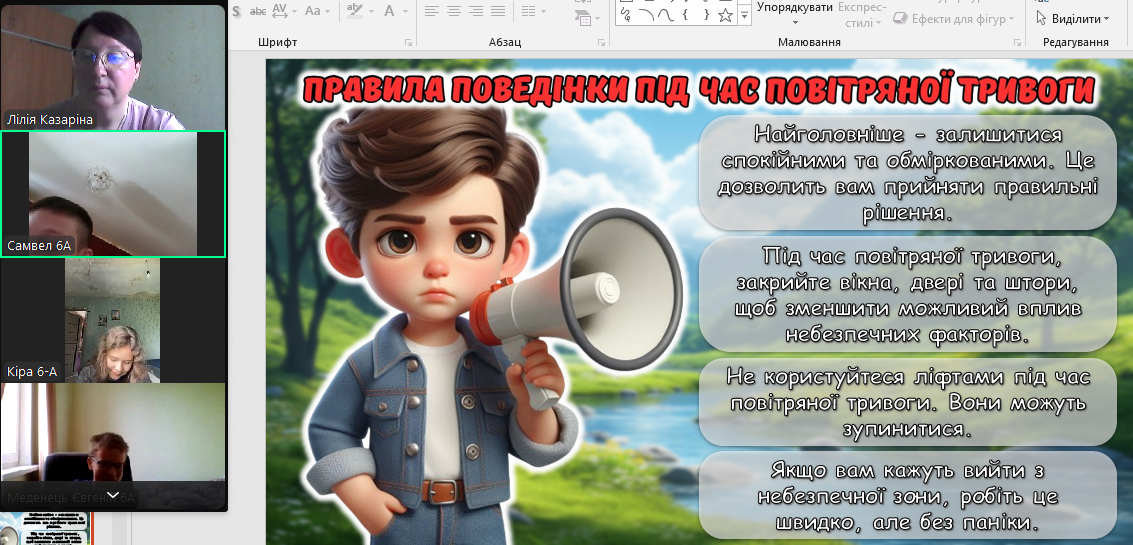Image resolution: width=1133 pixels, height=545 pixels.
Task: Toggle text shadow formatting
Action: [x=236, y=11]
